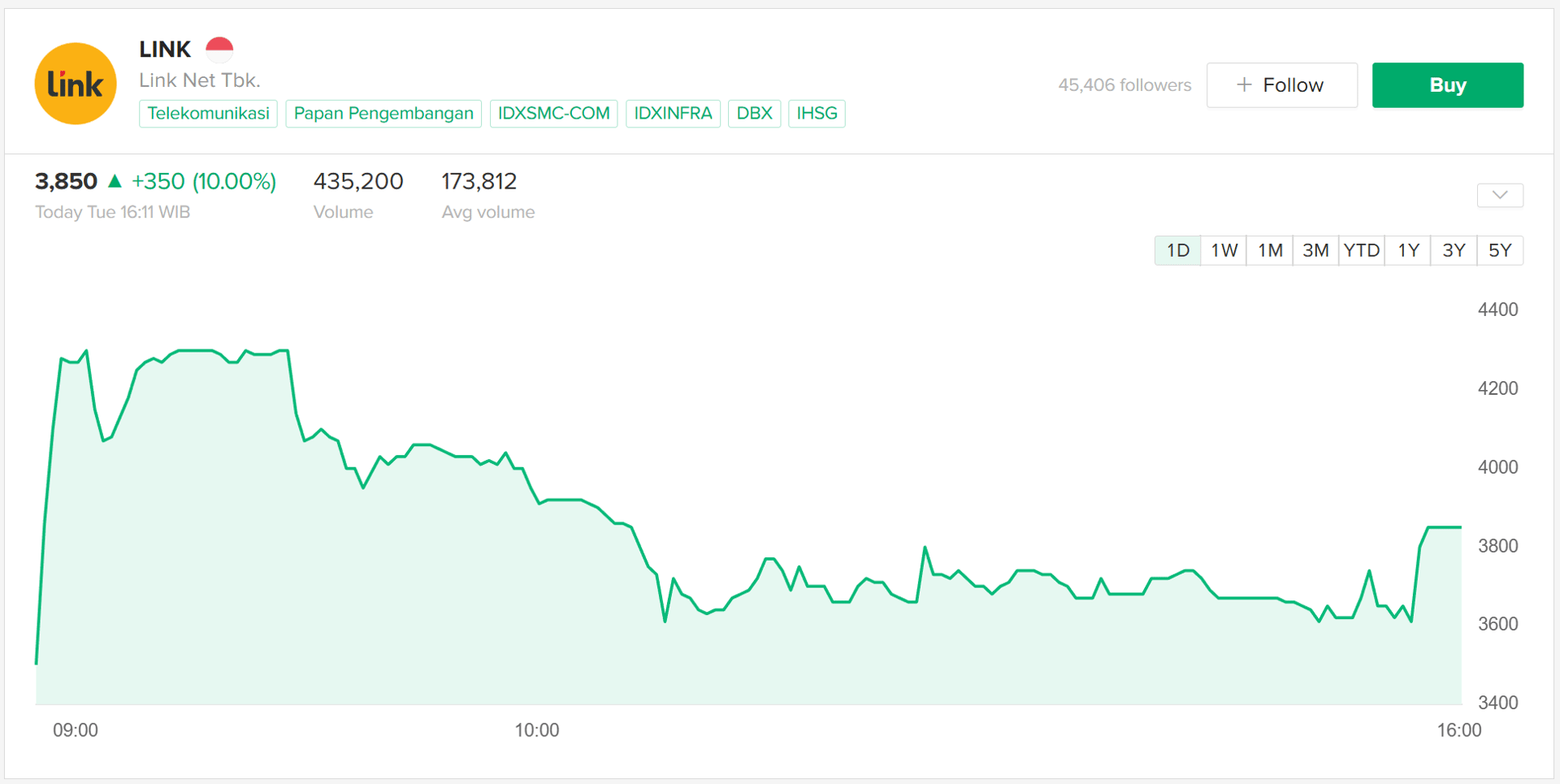Switch chart range to 1M

(1270, 250)
